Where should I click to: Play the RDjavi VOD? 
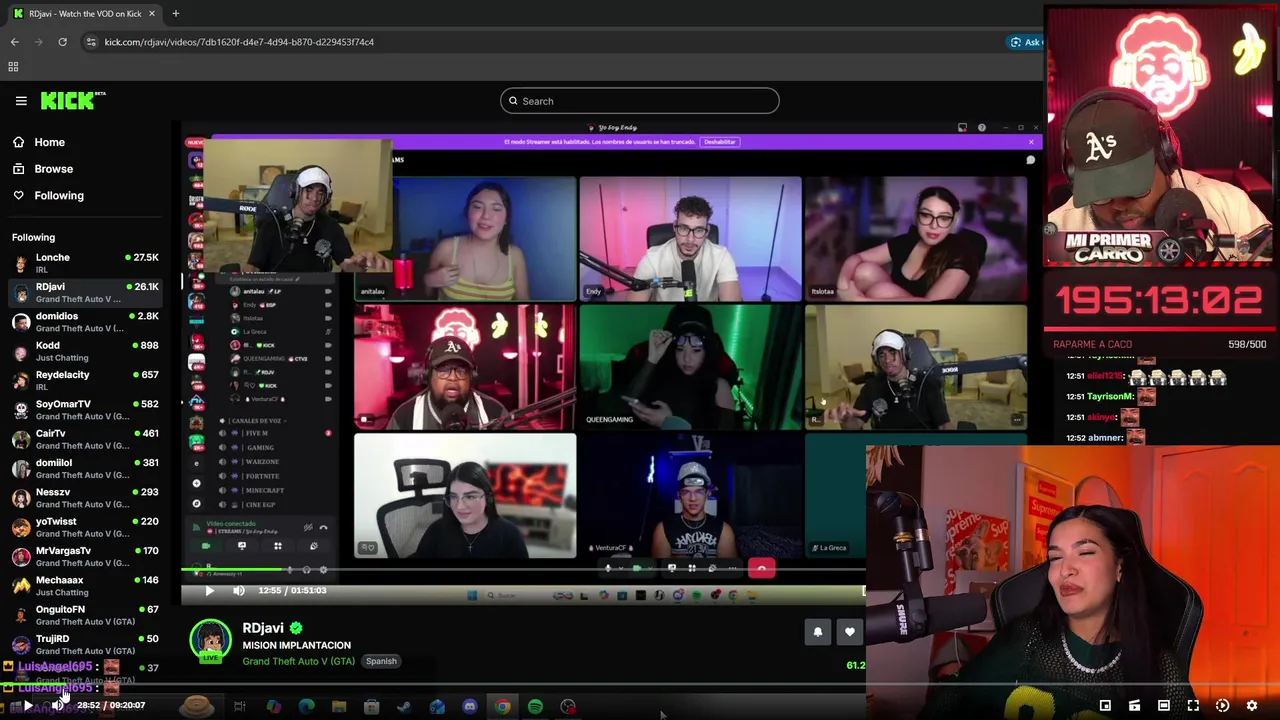[209, 591]
